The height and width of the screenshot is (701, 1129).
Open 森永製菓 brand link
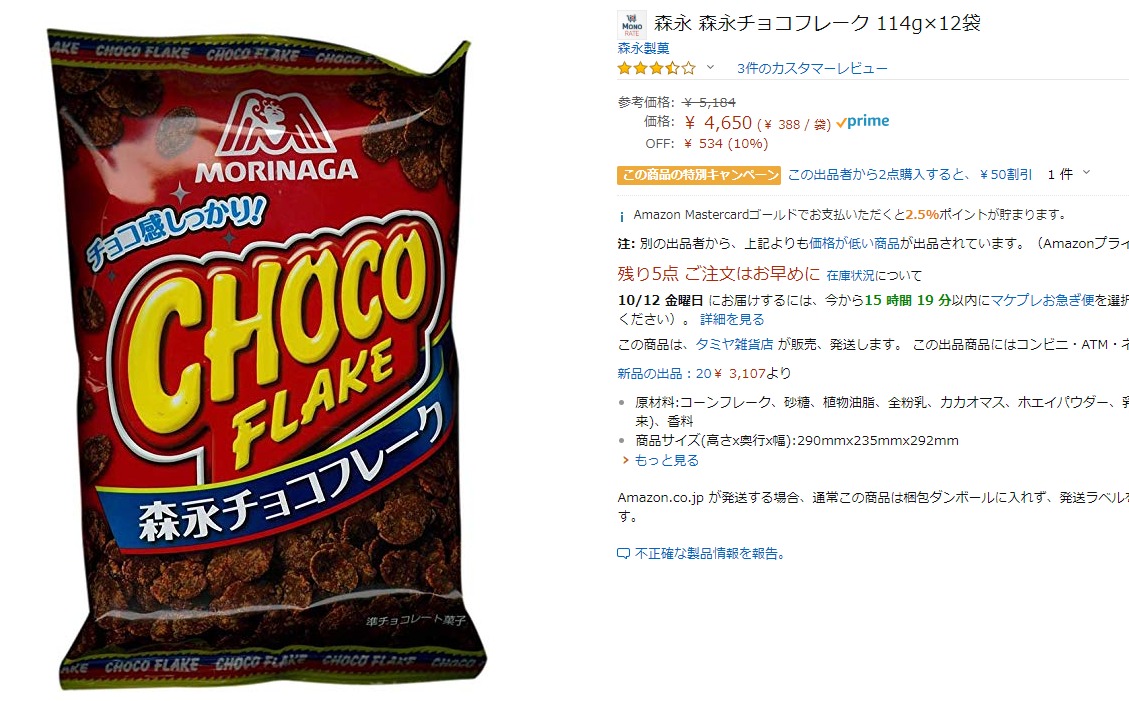point(644,48)
